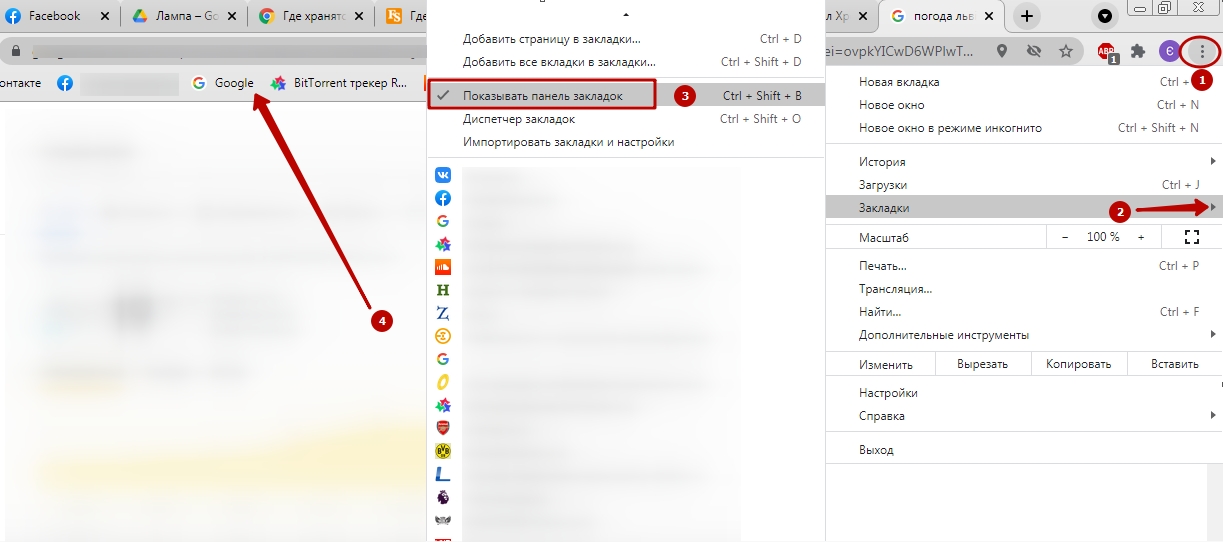Click the padlock site info icon
Screen dimensions: 1223x542
(15, 50)
